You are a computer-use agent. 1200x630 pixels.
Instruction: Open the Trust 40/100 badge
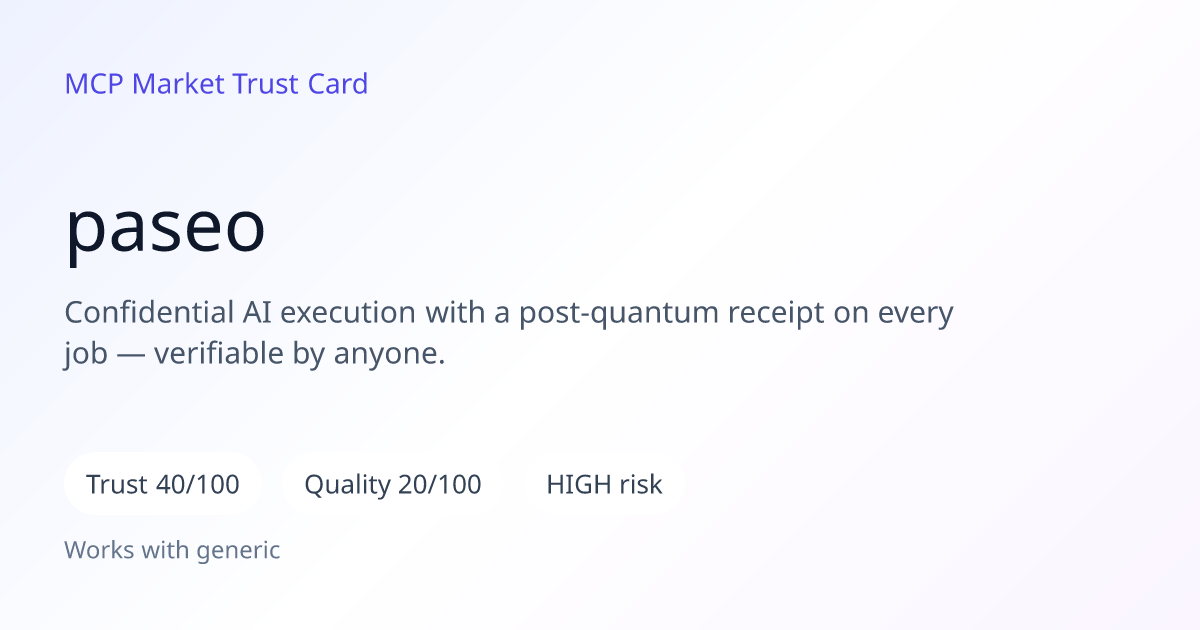pyautogui.click(x=163, y=485)
